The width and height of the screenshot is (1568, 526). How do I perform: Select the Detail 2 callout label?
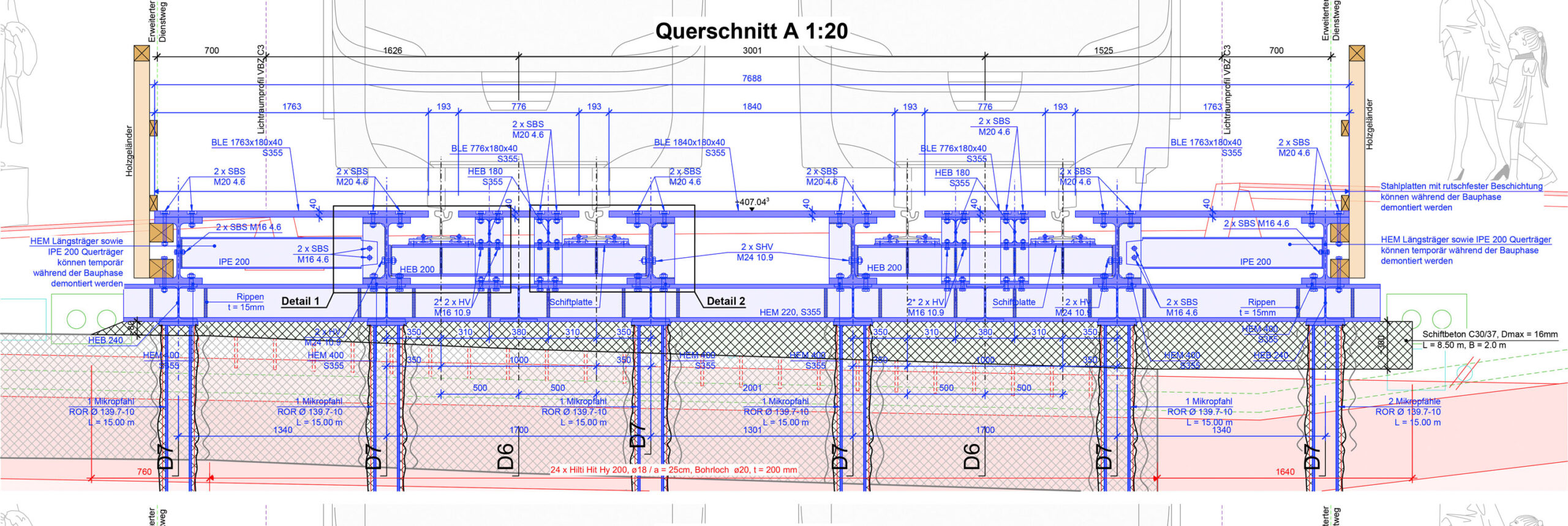726,301
